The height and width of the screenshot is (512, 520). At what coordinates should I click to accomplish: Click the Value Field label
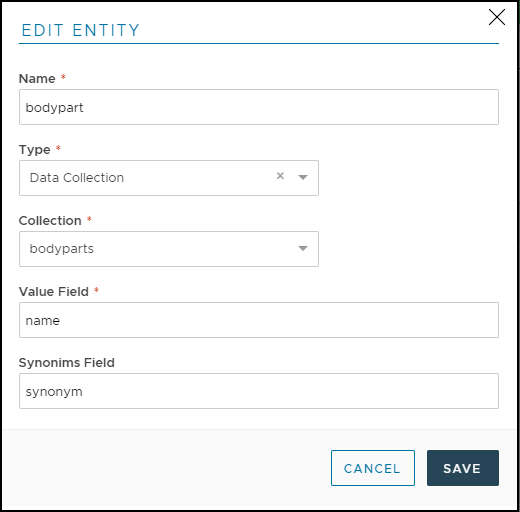(x=54, y=292)
